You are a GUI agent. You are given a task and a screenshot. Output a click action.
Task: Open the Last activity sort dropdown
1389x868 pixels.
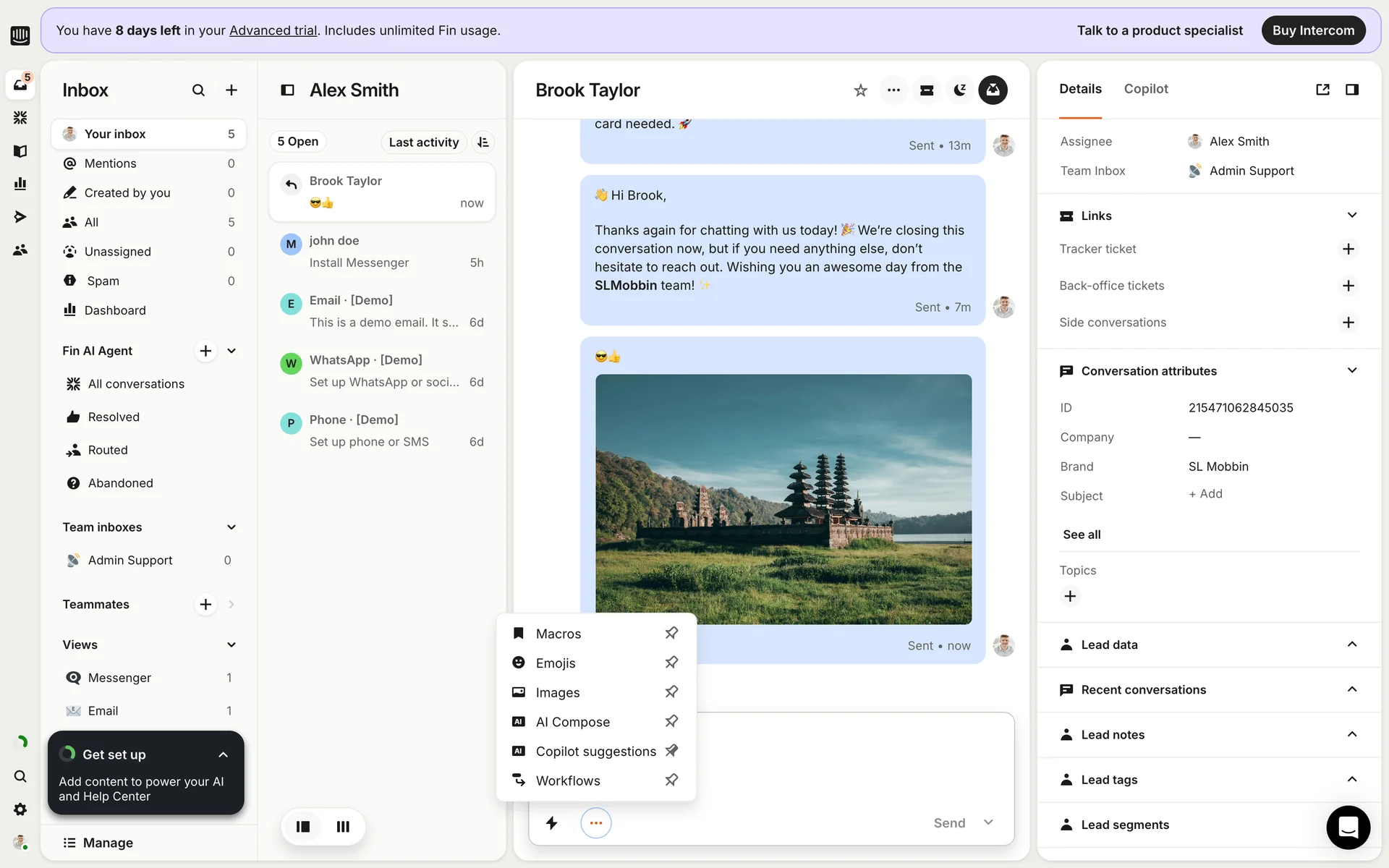click(424, 142)
